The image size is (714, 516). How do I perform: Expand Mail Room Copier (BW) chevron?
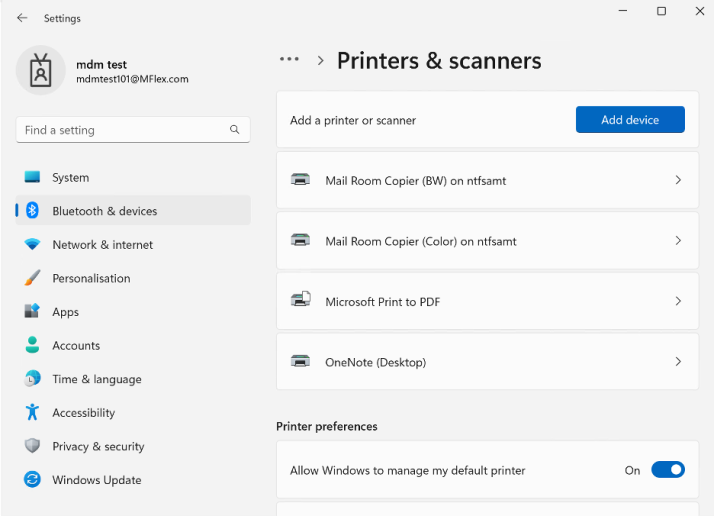[x=678, y=180]
